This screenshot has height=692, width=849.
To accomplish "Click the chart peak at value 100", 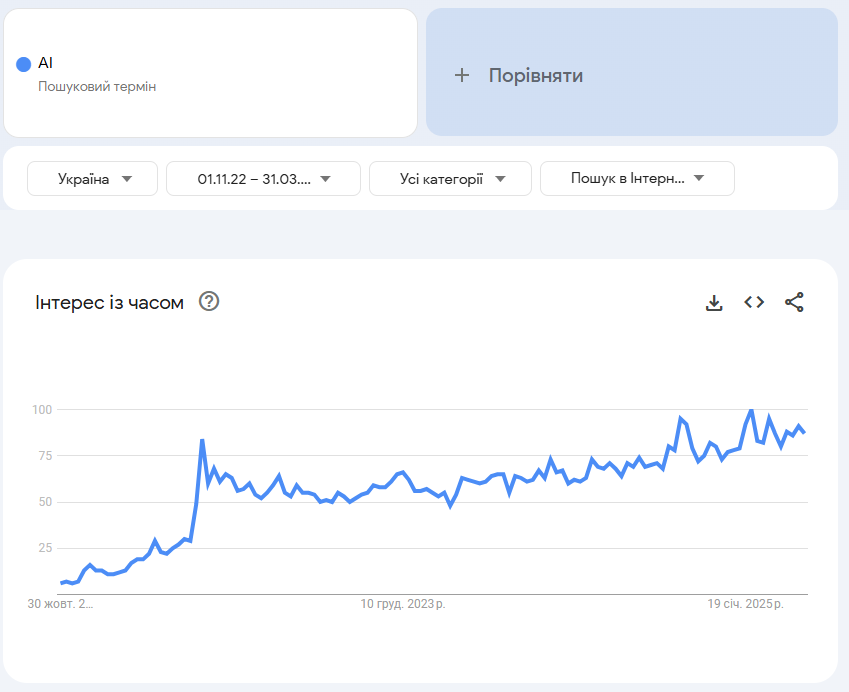I will click(x=751, y=410).
